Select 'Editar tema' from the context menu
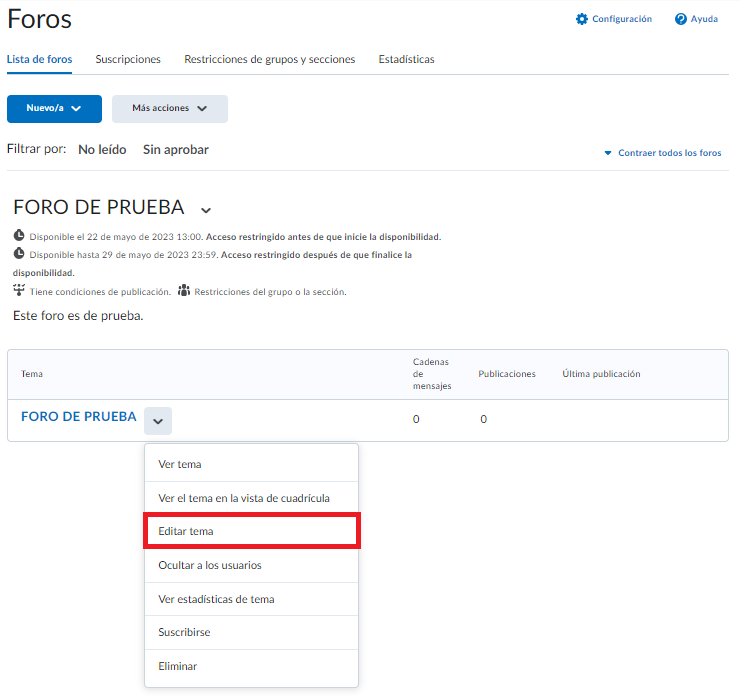Screen dimensions: 740x697 tap(186, 531)
